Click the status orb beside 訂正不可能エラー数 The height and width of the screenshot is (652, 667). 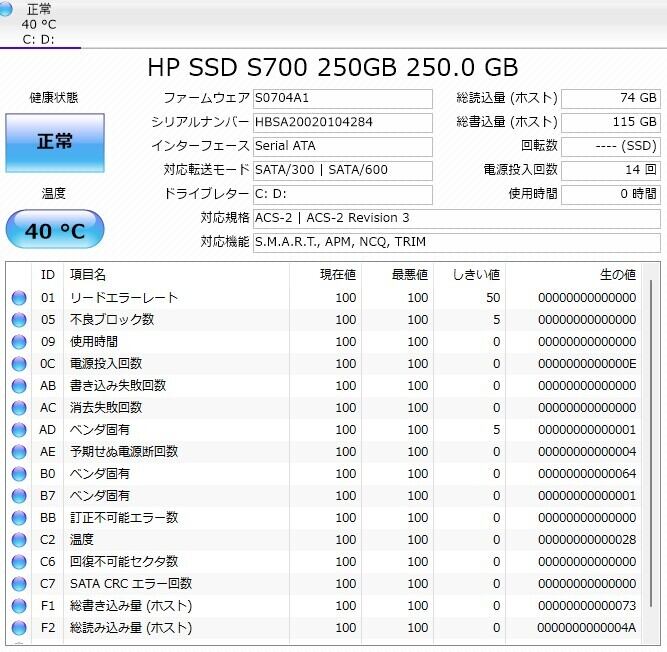[x=19, y=518]
